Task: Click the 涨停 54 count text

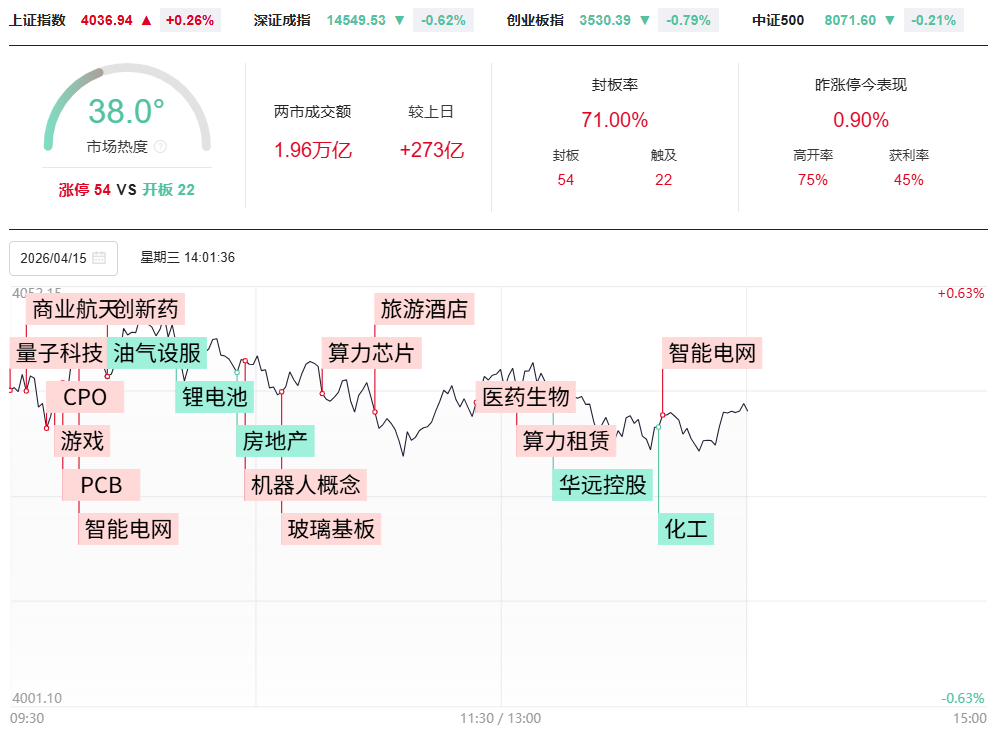Action: (x=85, y=190)
